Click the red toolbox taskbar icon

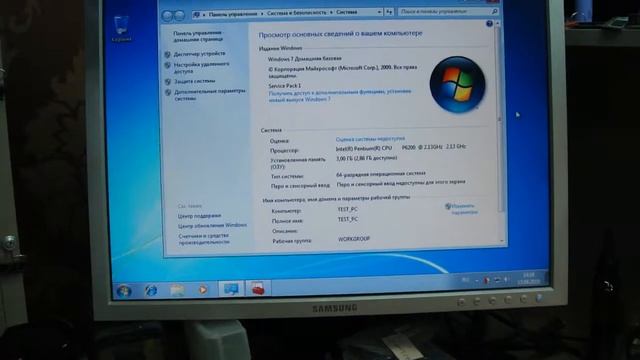(x=258, y=288)
